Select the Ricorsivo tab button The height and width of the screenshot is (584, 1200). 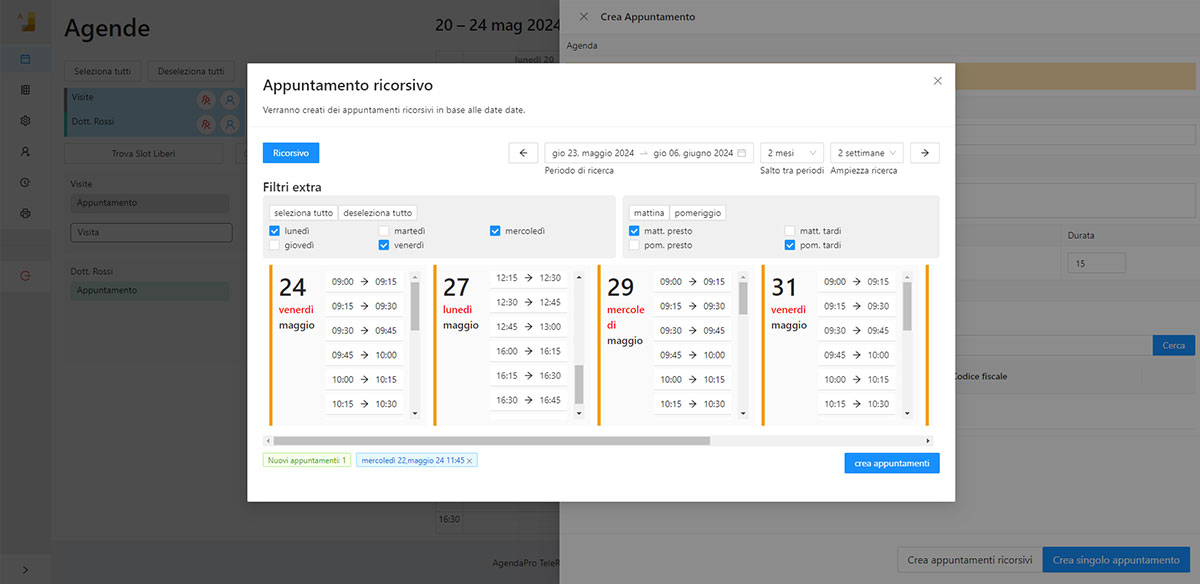[290, 153]
